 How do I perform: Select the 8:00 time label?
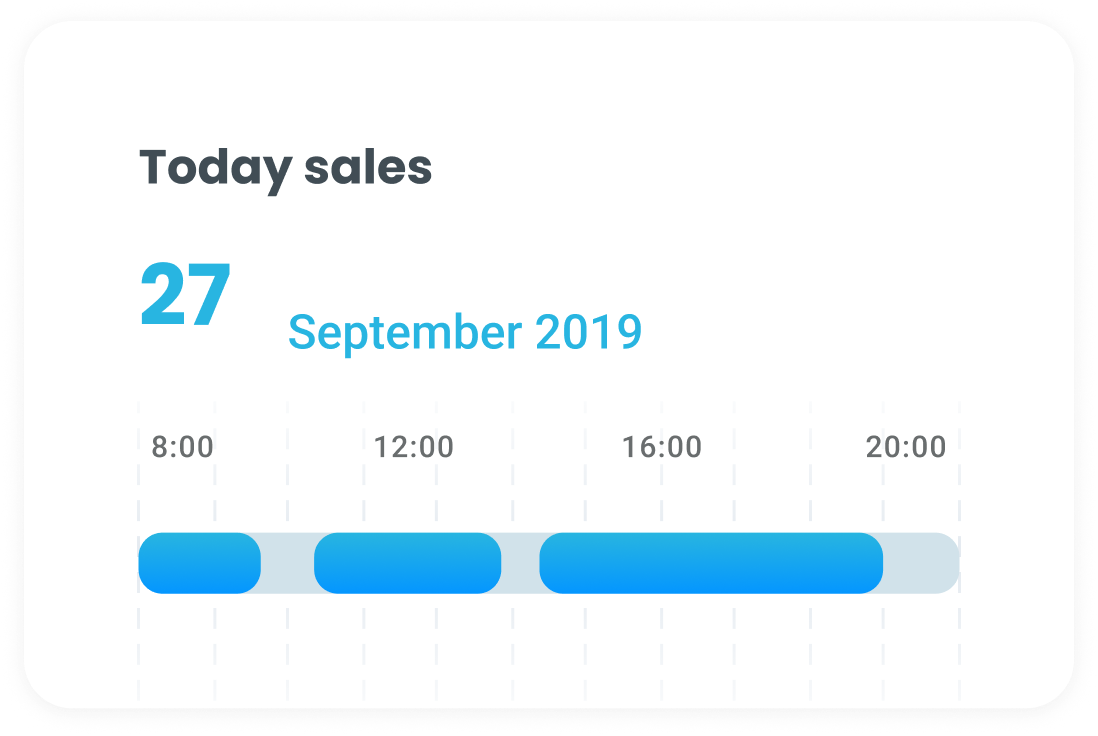point(182,447)
